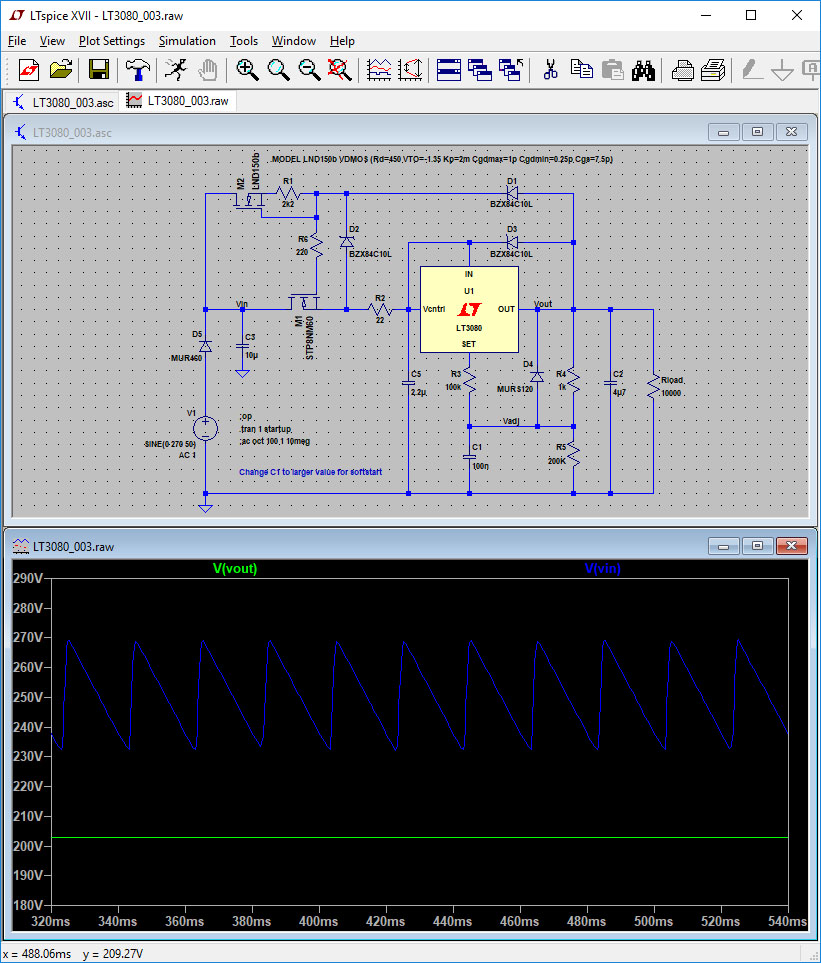Print using the second printer icon
821x963 pixels.
[x=713, y=70]
